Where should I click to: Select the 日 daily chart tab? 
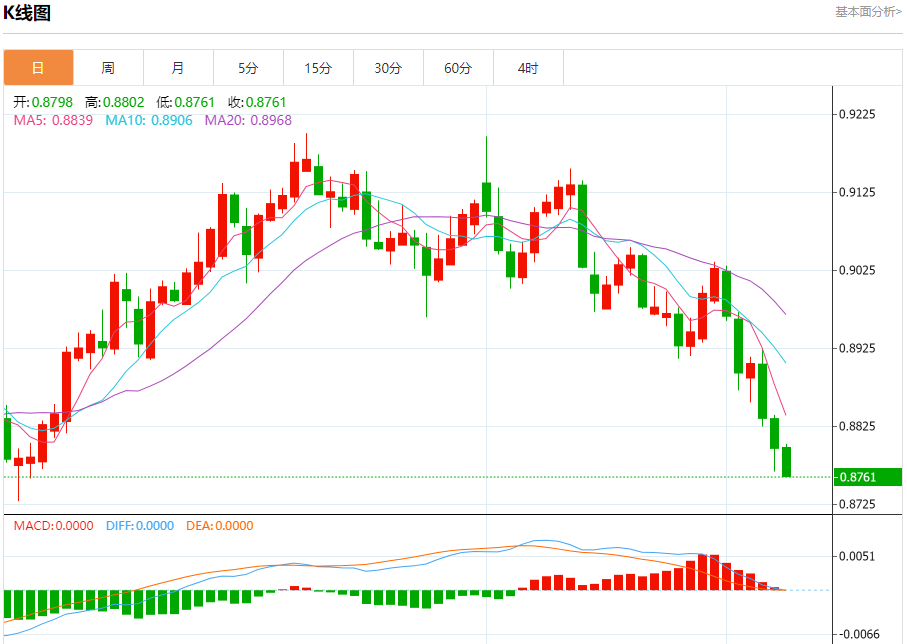[38, 68]
